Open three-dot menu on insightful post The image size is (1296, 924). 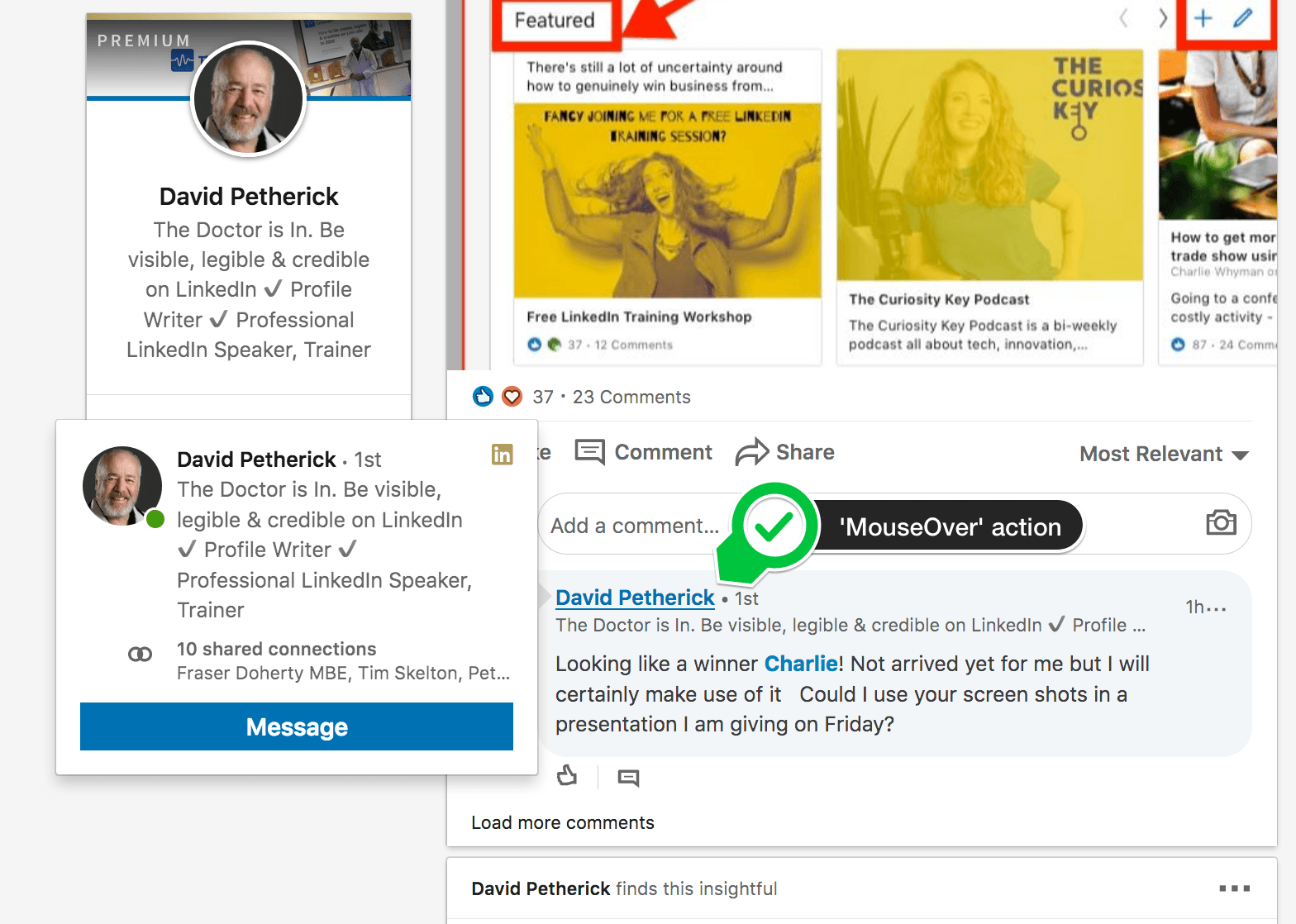[x=1234, y=888]
